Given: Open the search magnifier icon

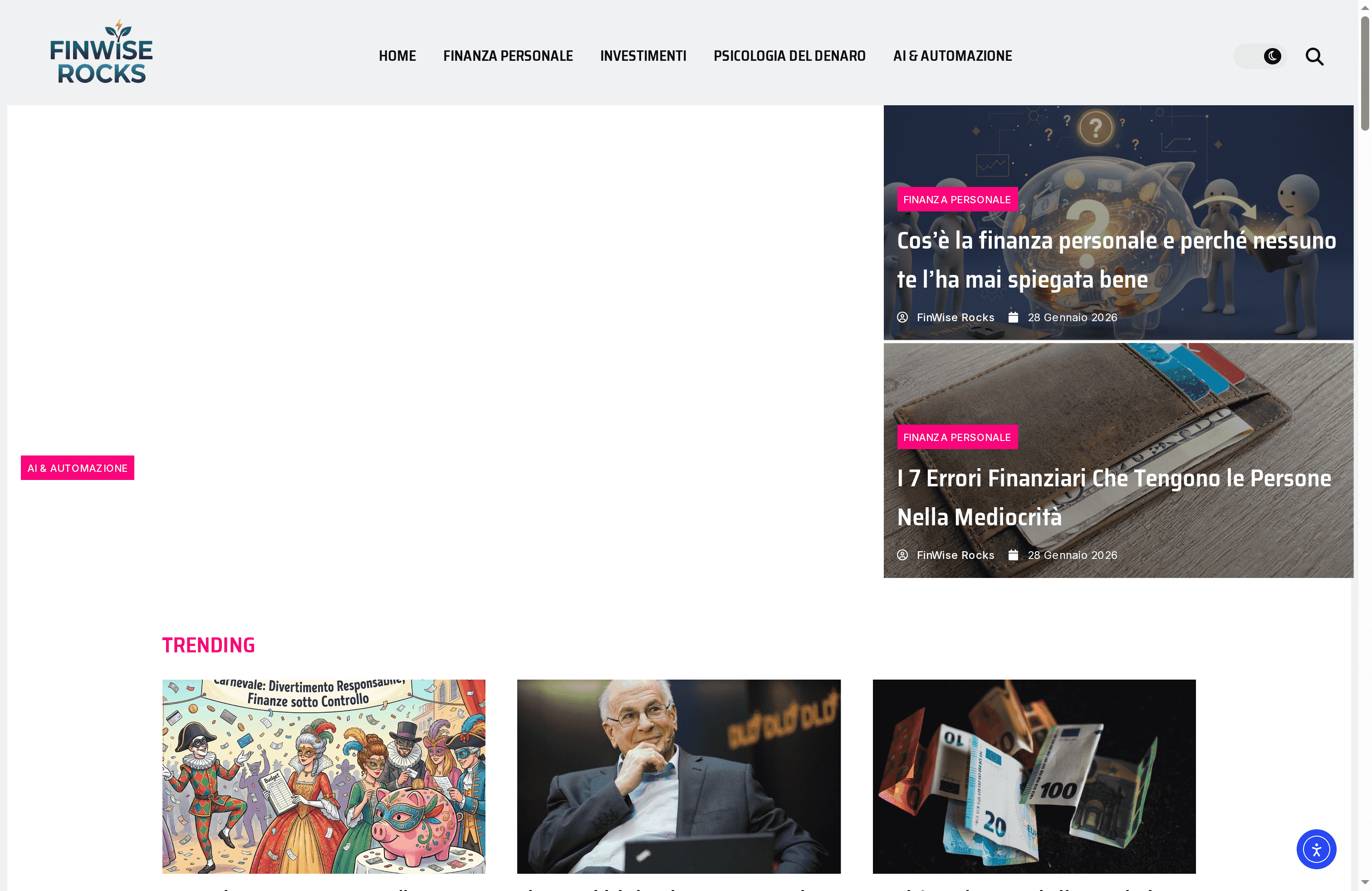Looking at the screenshot, I should (x=1314, y=56).
